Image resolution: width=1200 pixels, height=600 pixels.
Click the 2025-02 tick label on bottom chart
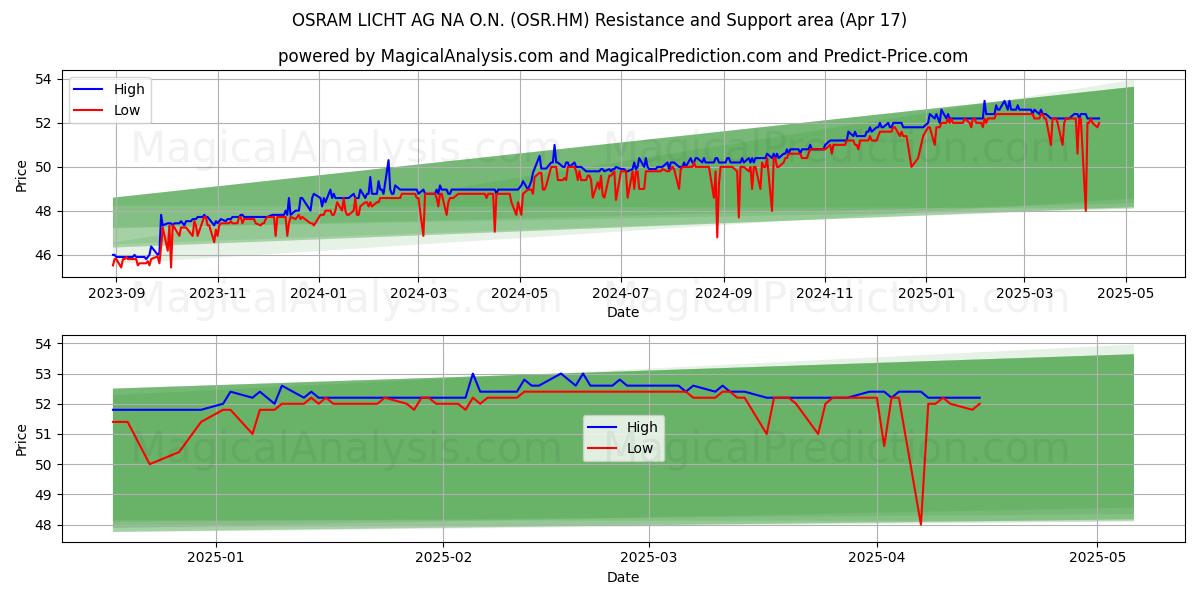click(443, 560)
